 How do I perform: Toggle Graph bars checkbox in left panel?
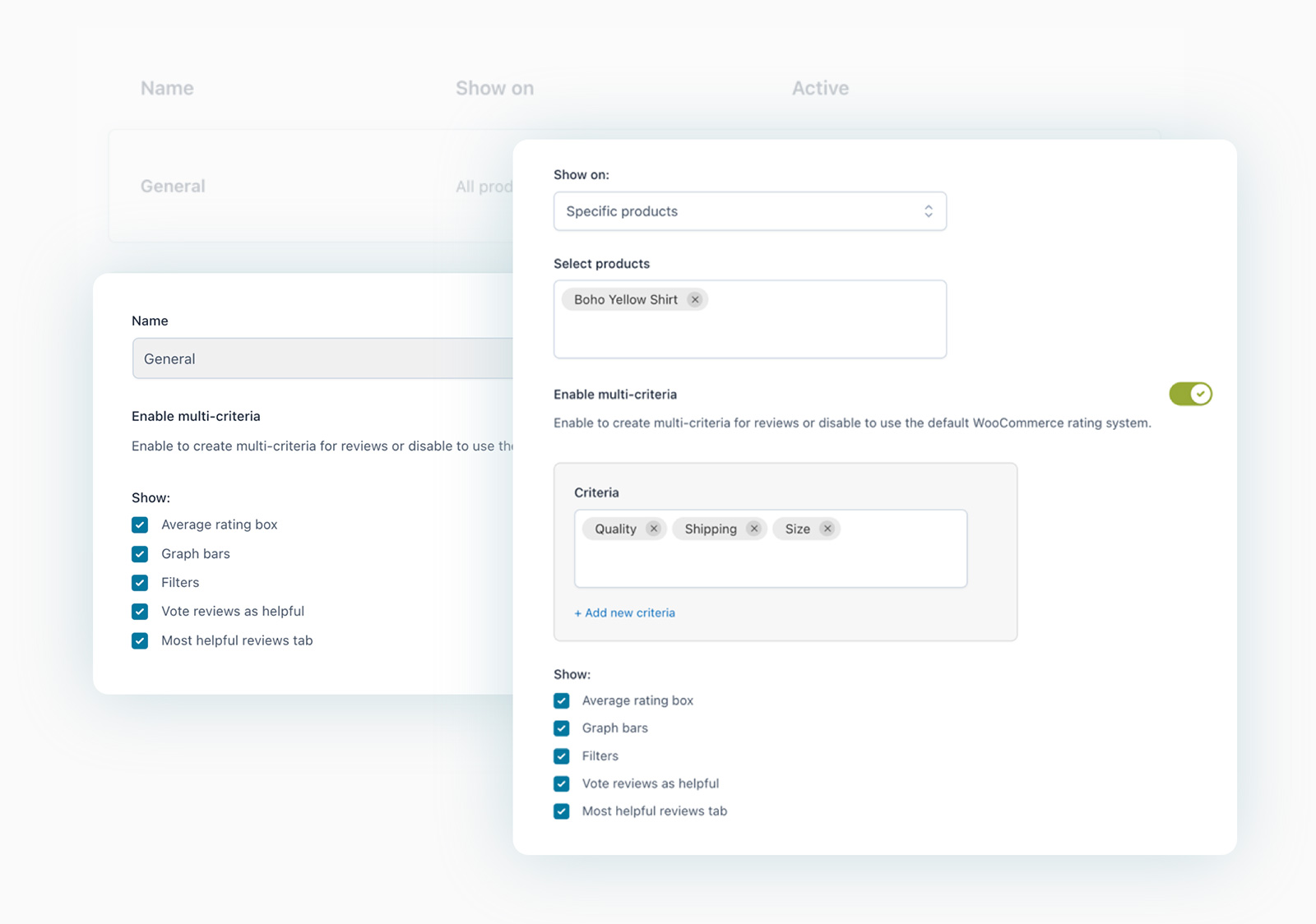140,554
